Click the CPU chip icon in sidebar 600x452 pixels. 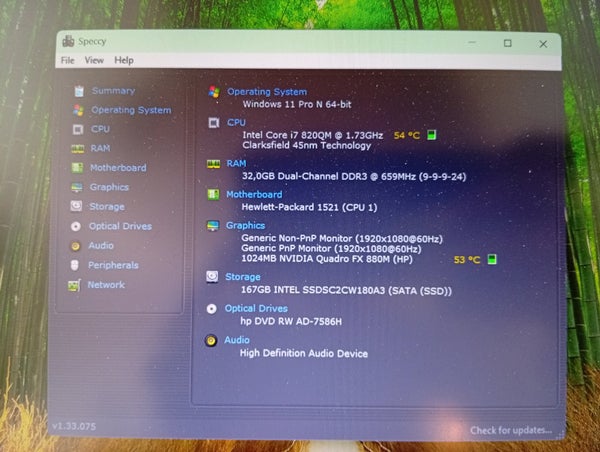click(x=78, y=129)
